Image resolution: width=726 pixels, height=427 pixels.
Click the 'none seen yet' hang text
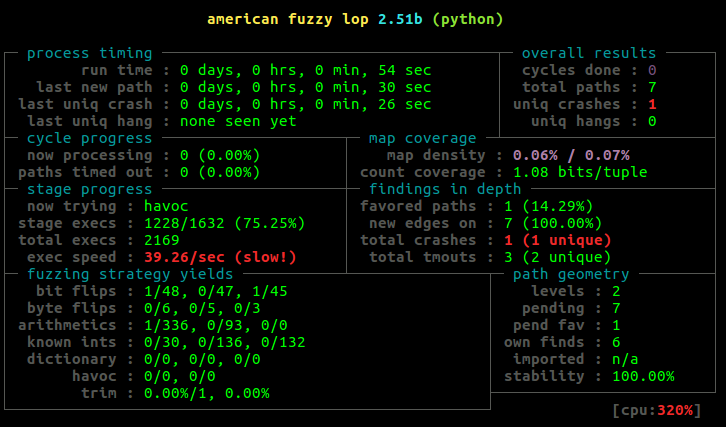coord(238,121)
